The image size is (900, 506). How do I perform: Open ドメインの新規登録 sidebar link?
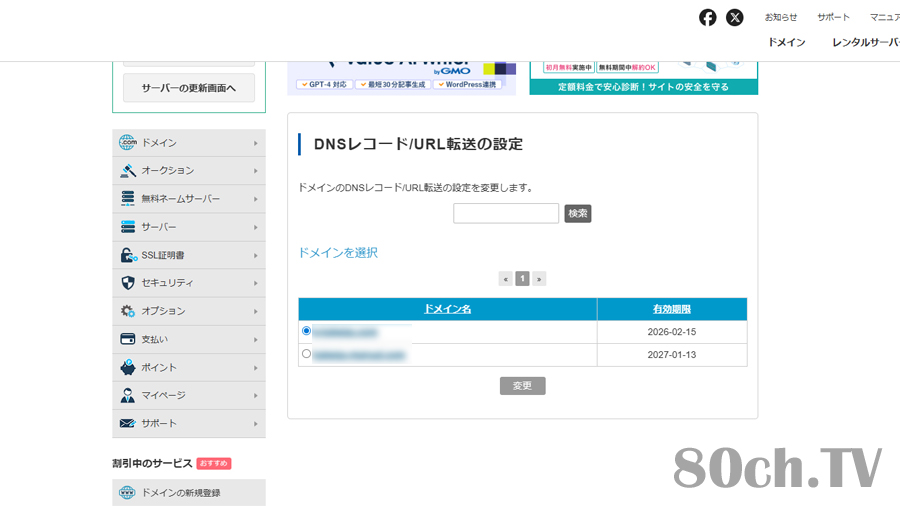pyautogui.click(x=189, y=492)
